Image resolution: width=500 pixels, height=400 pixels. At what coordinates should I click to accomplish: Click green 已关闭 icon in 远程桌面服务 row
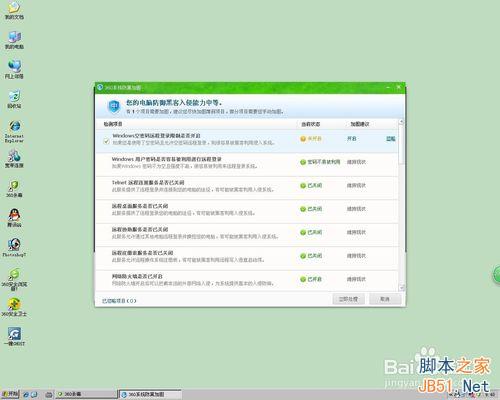303,209
